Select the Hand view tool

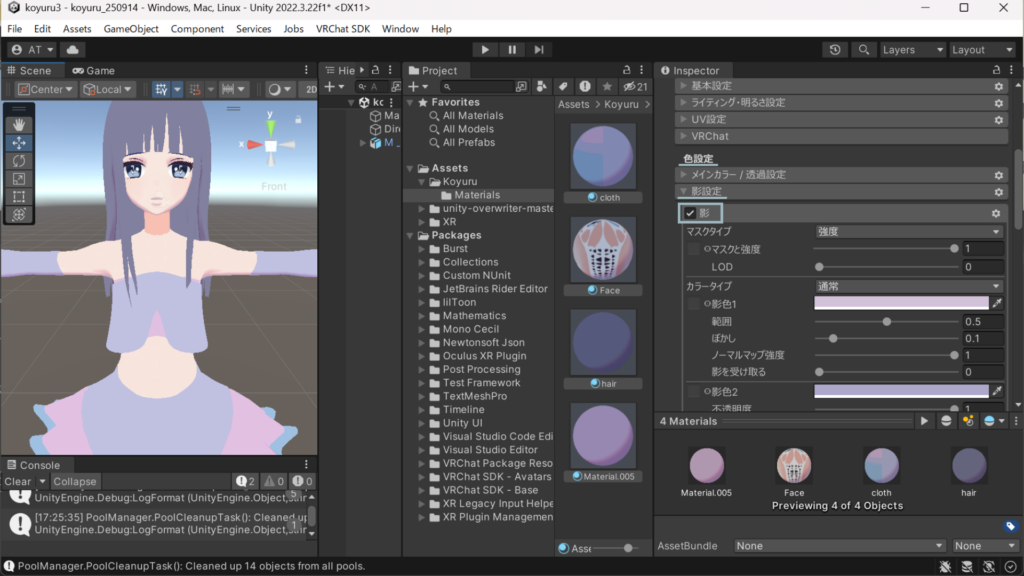(19, 125)
